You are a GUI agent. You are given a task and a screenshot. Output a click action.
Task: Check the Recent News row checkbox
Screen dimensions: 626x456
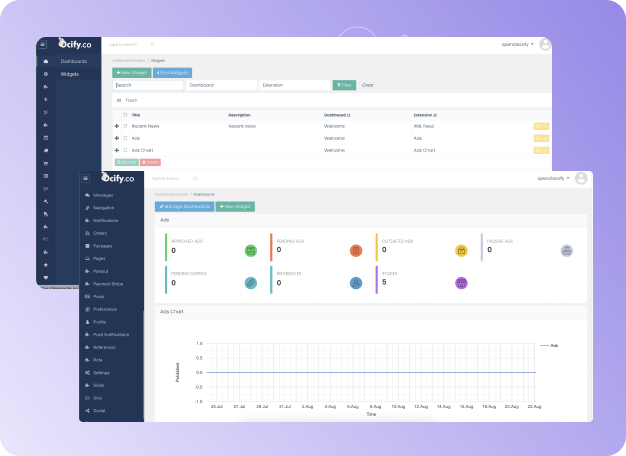point(125,127)
